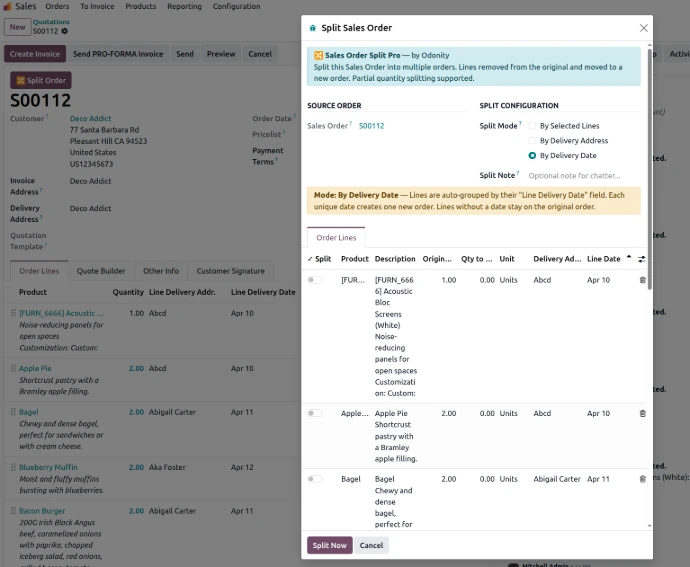690x567 pixels.
Task: Remove the Bagel line with its trash icon
Action: click(x=642, y=479)
